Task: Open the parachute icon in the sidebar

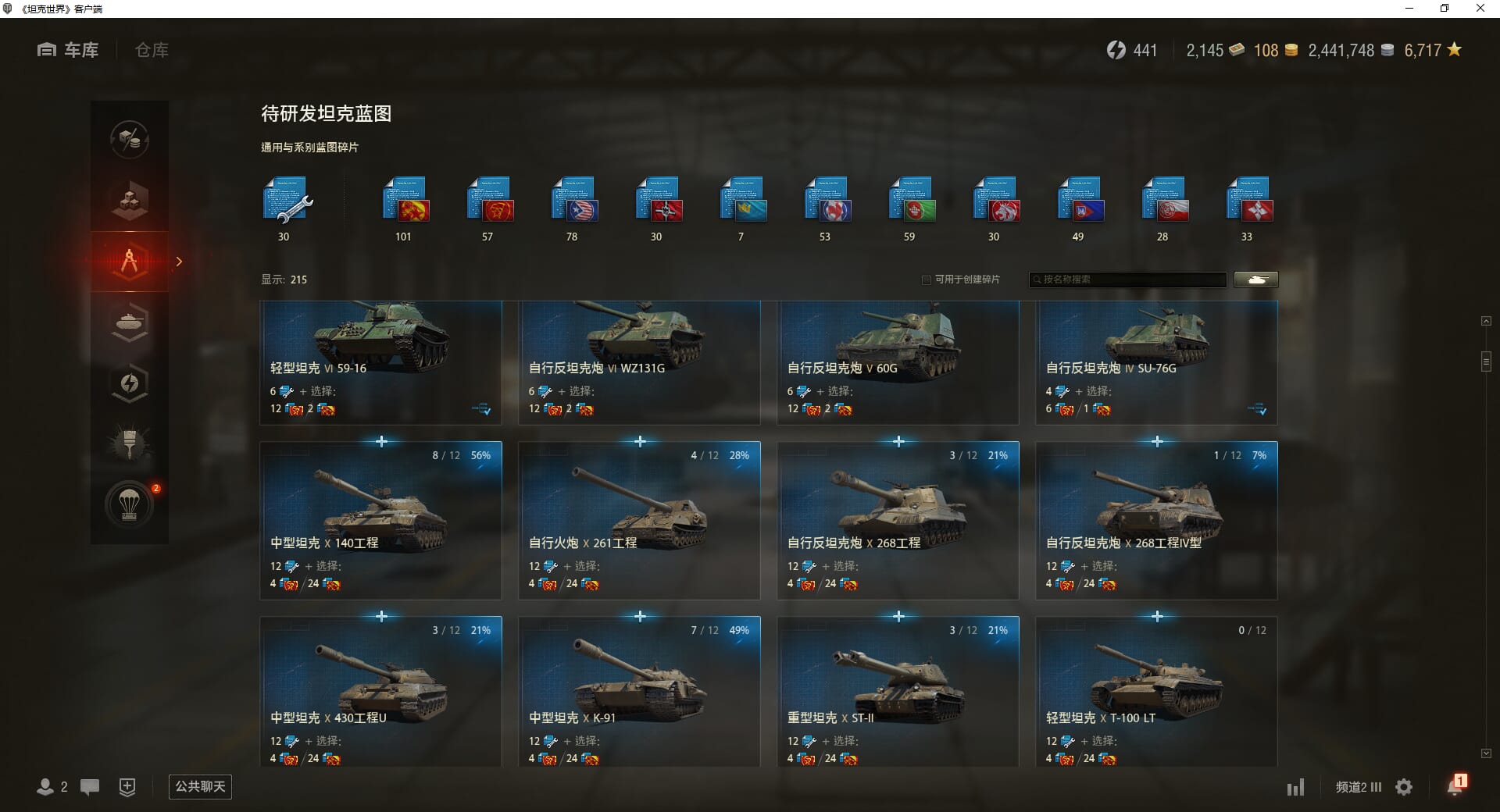Action: 130,504
